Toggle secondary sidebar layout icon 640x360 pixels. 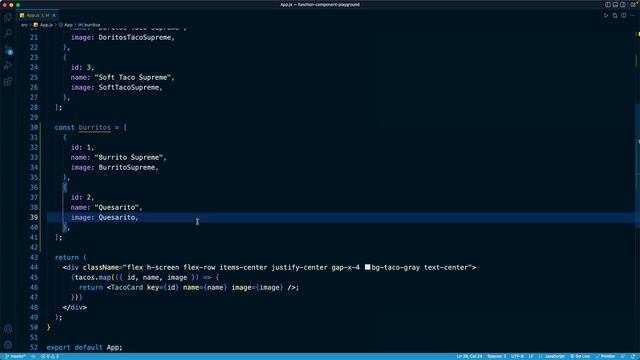622,4
